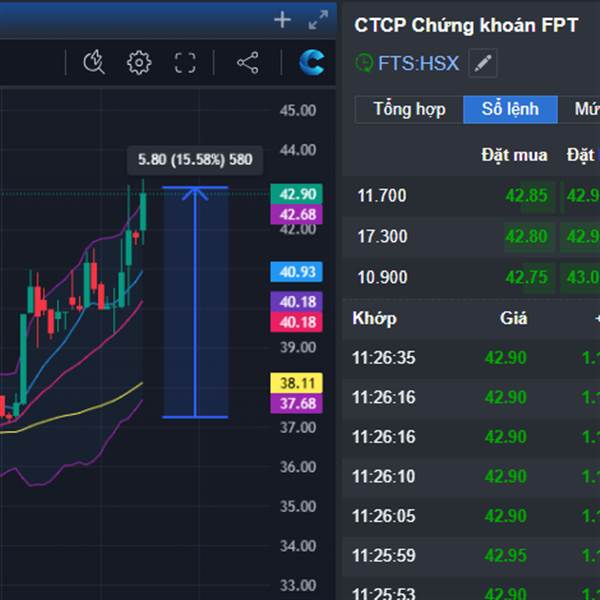Viewport: 600px width, 600px height.
Task: Click the plus icon in chart header
Action: (282, 20)
